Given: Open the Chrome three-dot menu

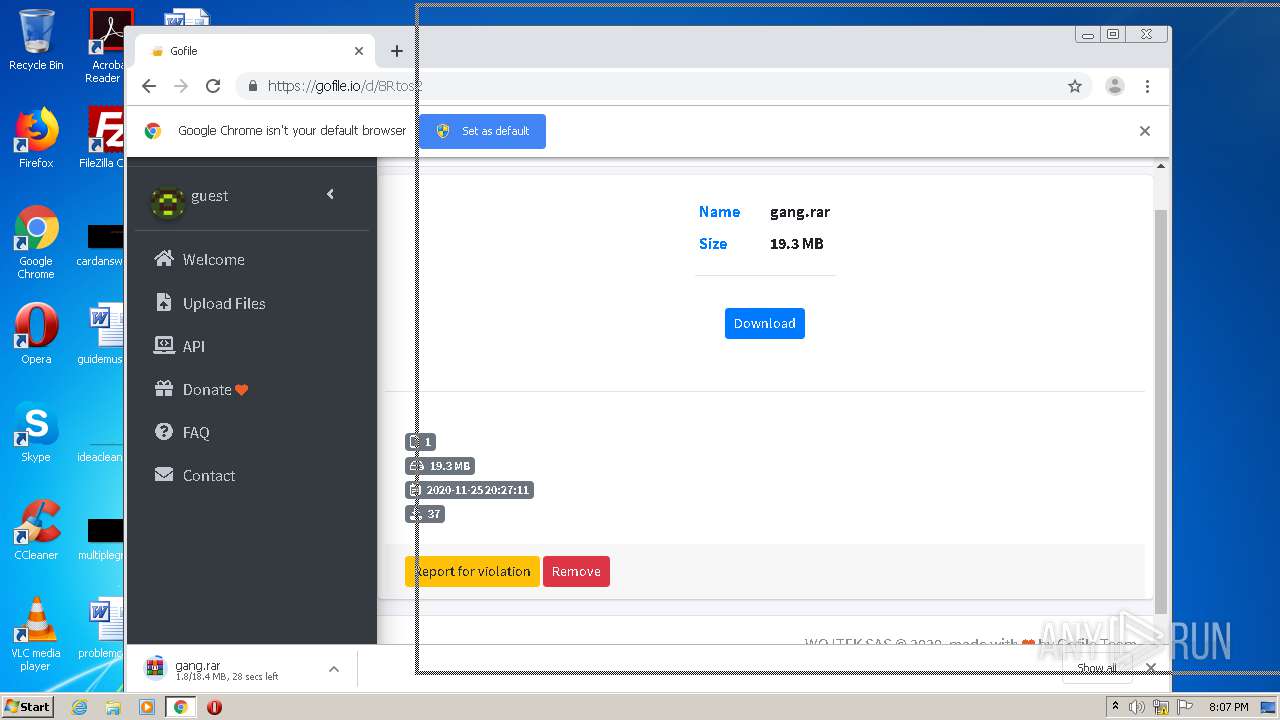Looking at the screenshot, I should [1147, 86].
